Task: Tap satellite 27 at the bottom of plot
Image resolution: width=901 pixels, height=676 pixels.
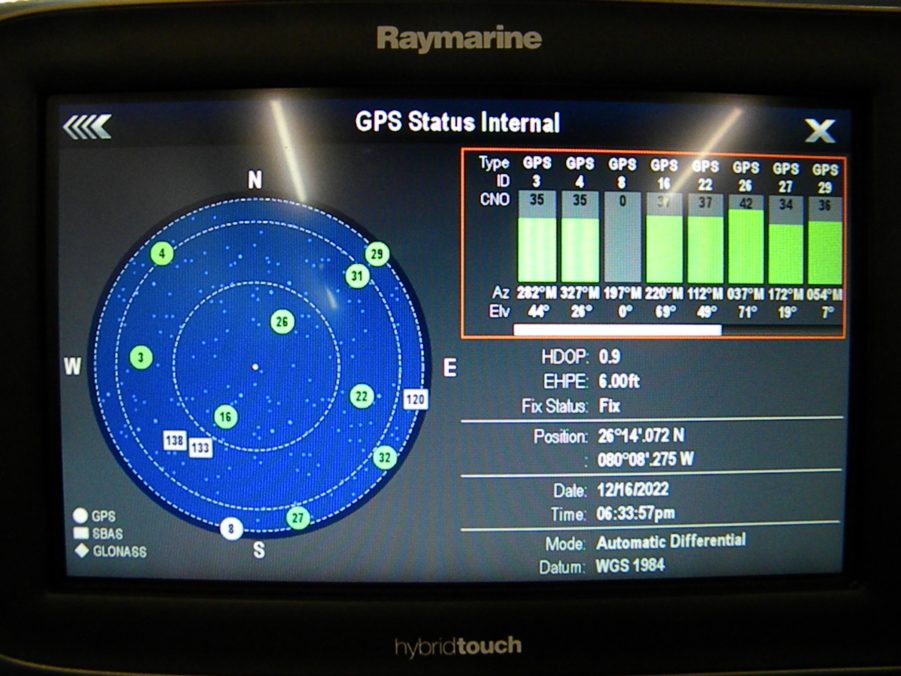Action: click(x=297, y=518)
